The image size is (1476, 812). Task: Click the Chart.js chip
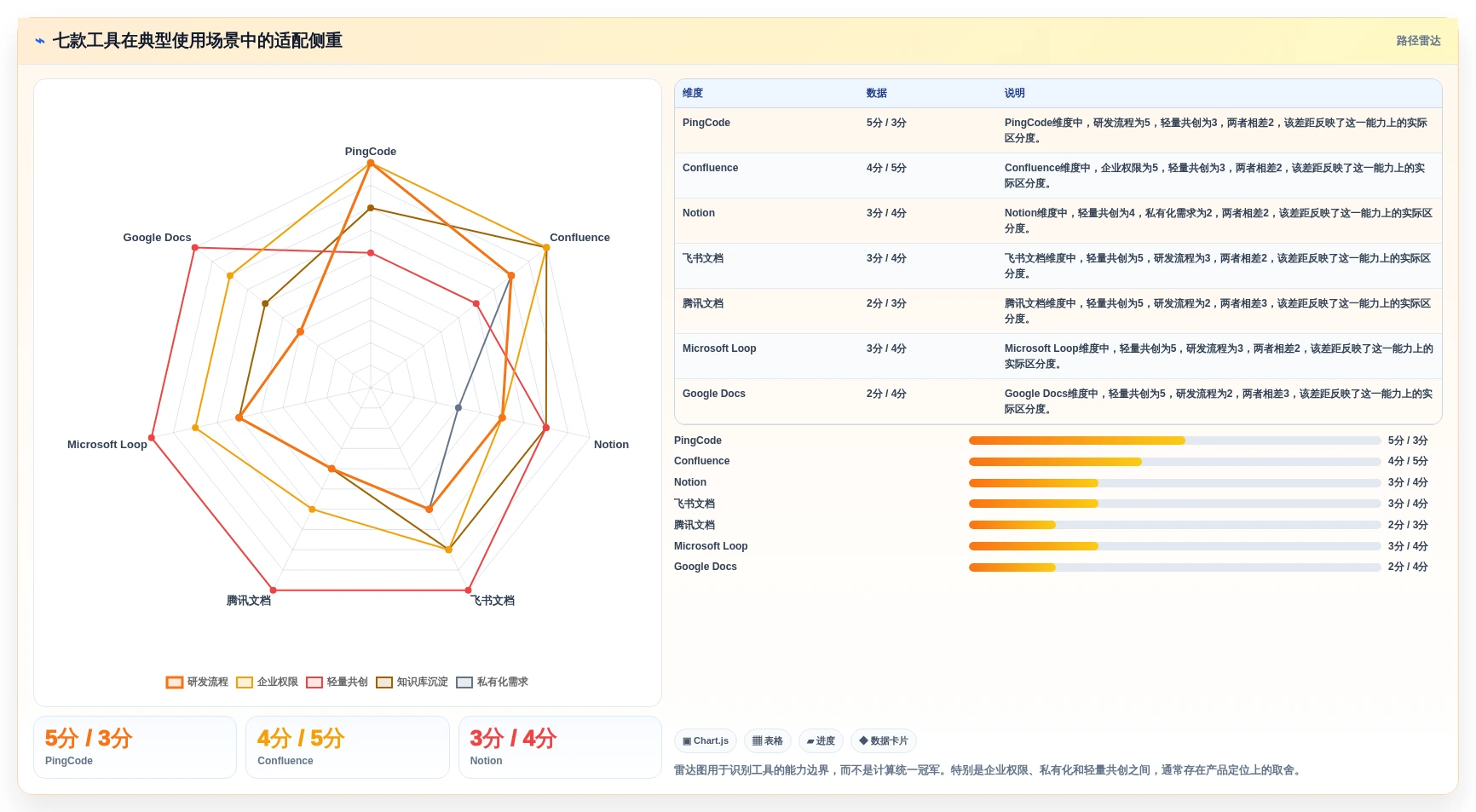click(x=706, y=741)
